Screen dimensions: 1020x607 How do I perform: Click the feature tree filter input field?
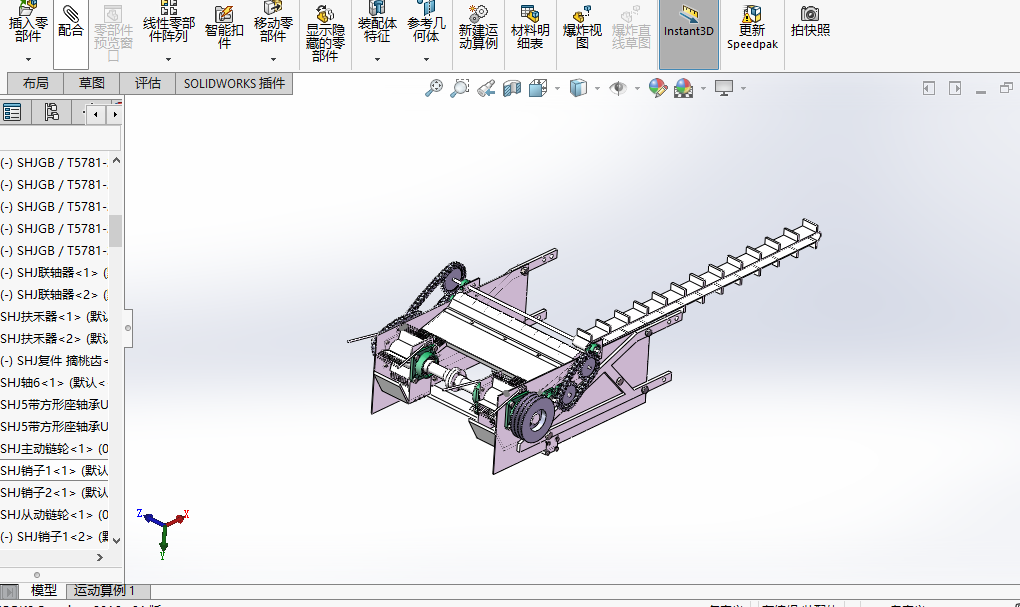click(60, 139)
